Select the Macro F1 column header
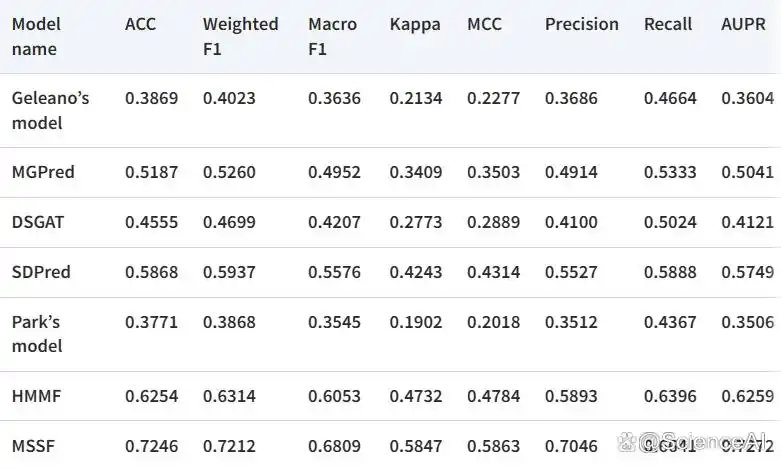781x469 pixels. point(332,36)
